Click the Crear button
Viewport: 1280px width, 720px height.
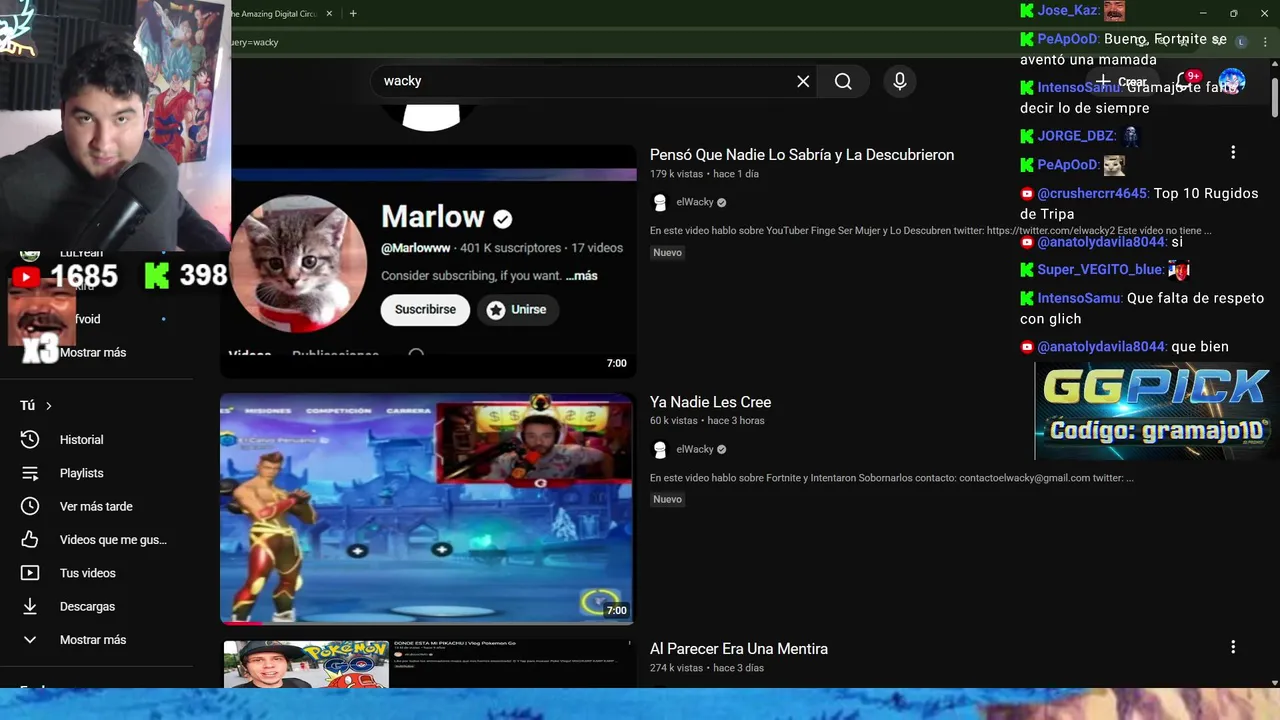[x=1121, y=82]
